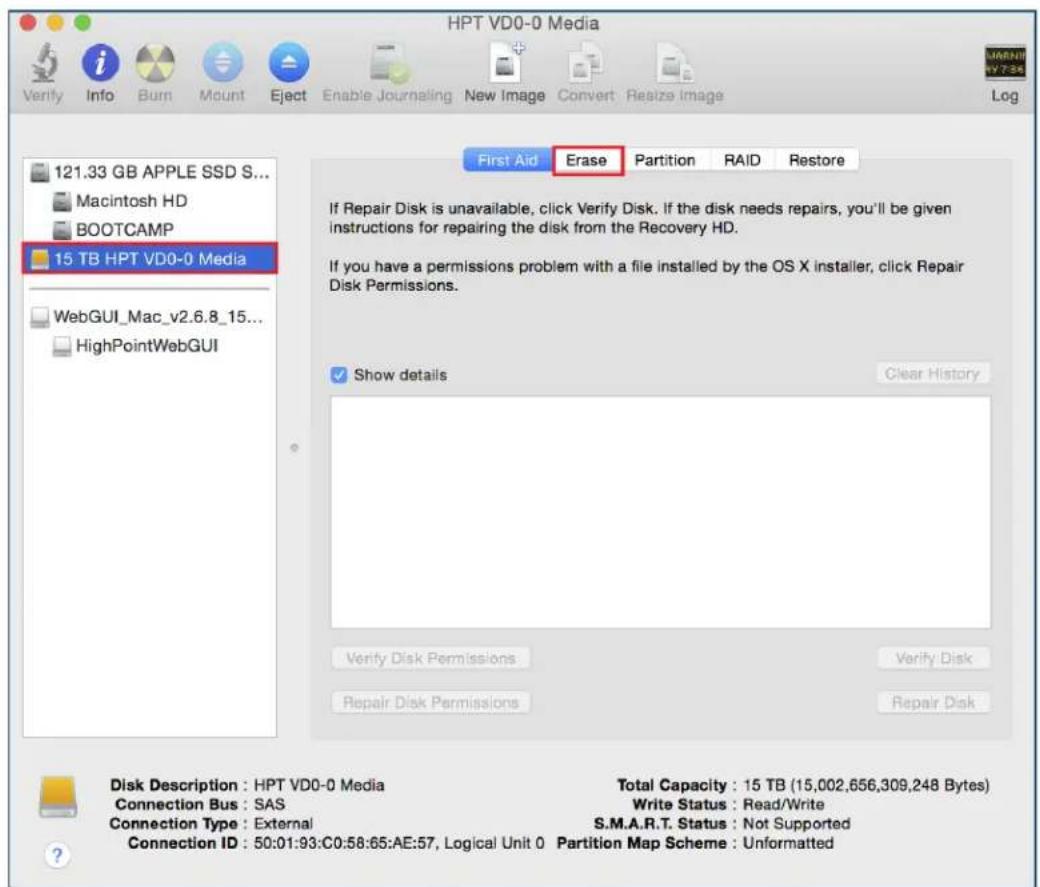Click the Clear History button
The width and height of the screenshot is (1040, 887).
pyautogui.click(x=933, y=374)
